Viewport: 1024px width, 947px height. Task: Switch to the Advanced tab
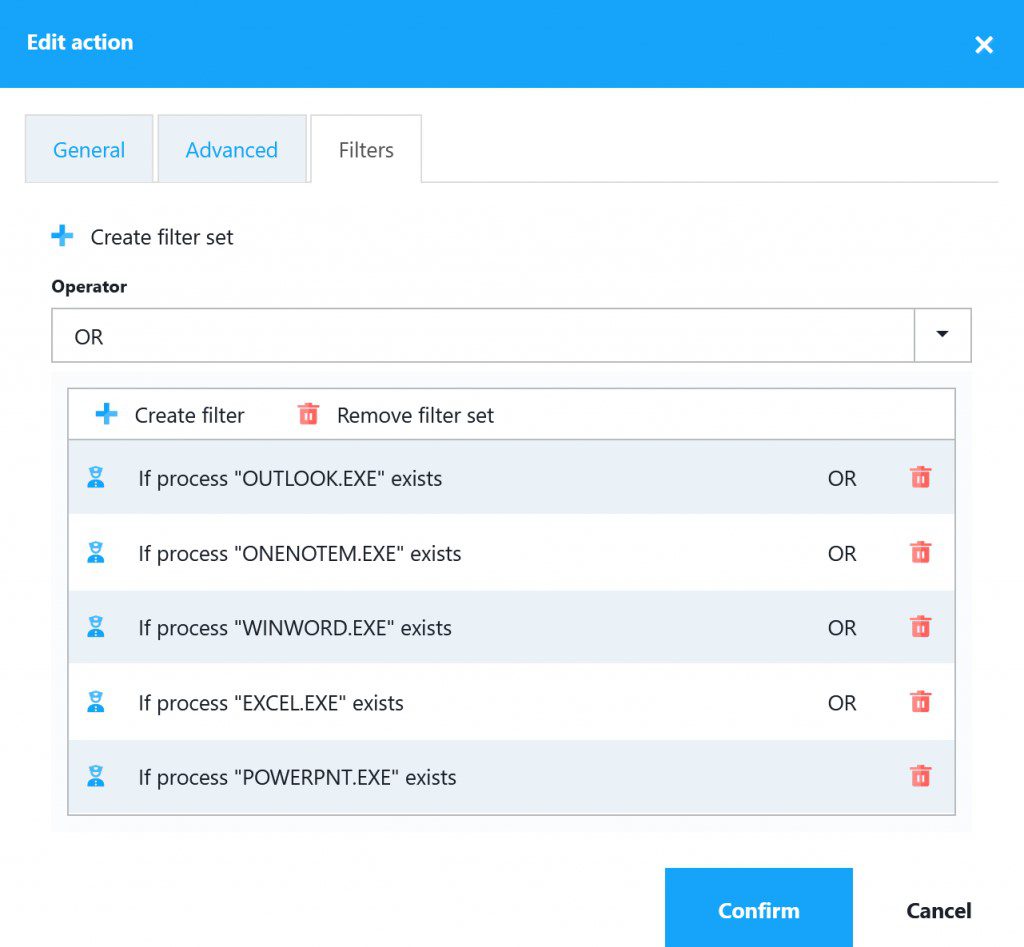(x=231, y=149)
